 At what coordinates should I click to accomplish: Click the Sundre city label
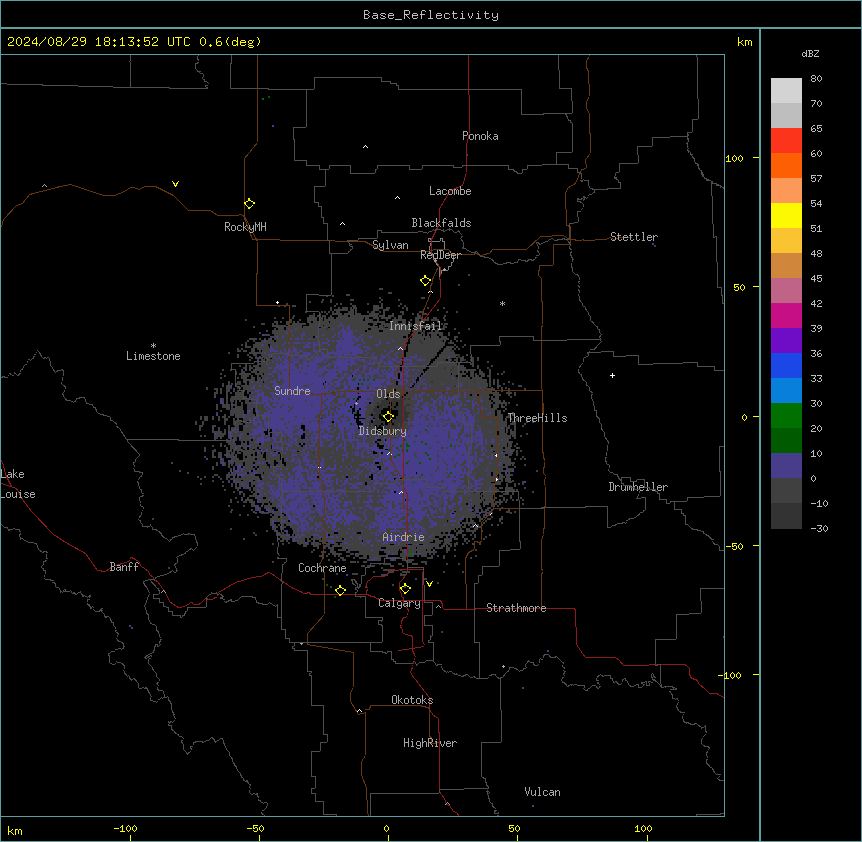click(292, 391)
